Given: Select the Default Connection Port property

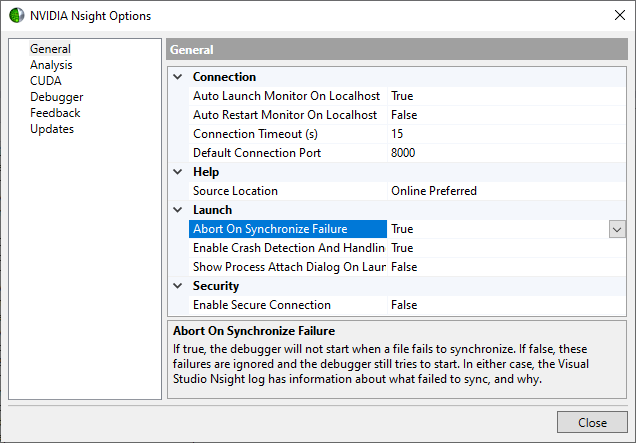Looking at the screenshot, I should click(x=288, y=153).
